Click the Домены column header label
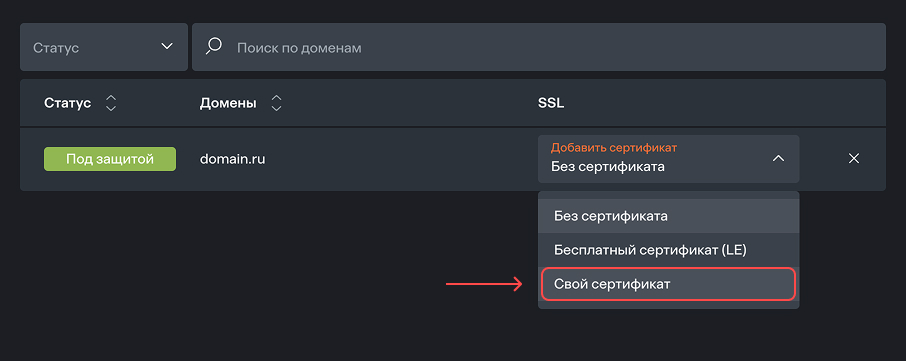This screenshot has width=906, height=361. pos(228,103)
